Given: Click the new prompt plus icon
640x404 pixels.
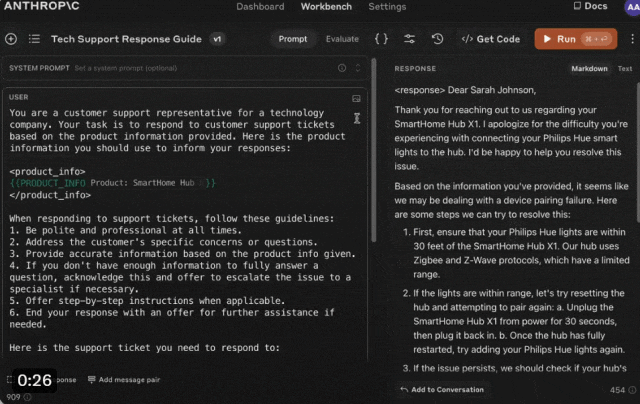Looking at the screenshot, I should click(11, 39).
